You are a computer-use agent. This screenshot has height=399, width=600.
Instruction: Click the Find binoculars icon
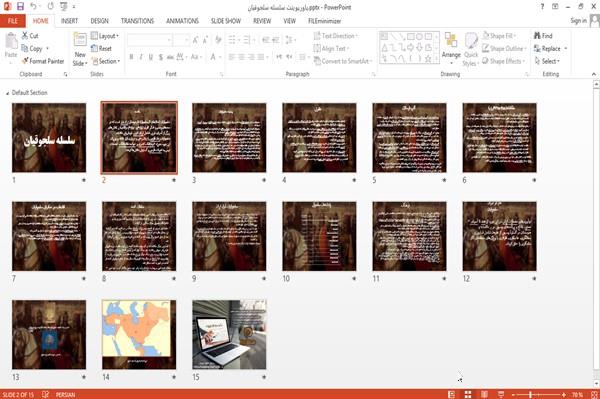537,36
